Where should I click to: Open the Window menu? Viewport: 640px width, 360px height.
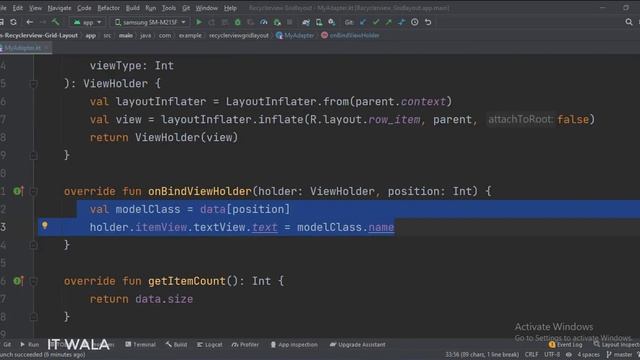point(207,8)
